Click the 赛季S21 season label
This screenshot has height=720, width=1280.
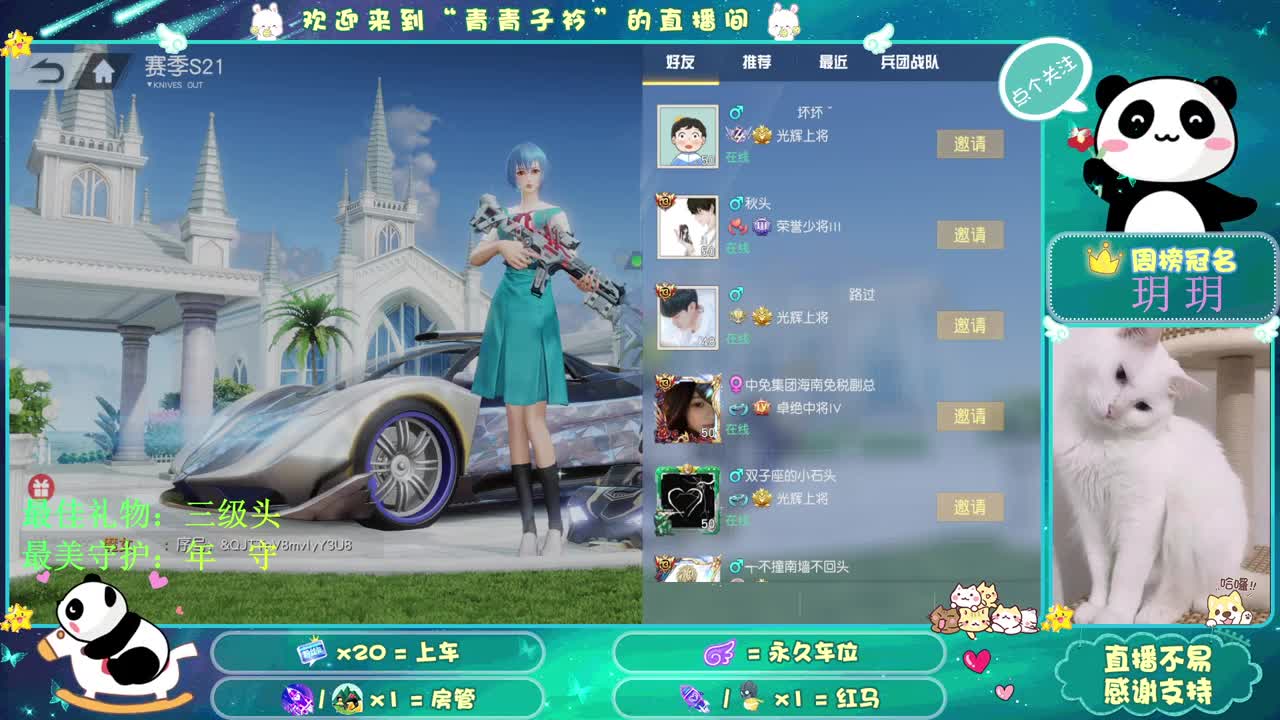pos(183,67)
